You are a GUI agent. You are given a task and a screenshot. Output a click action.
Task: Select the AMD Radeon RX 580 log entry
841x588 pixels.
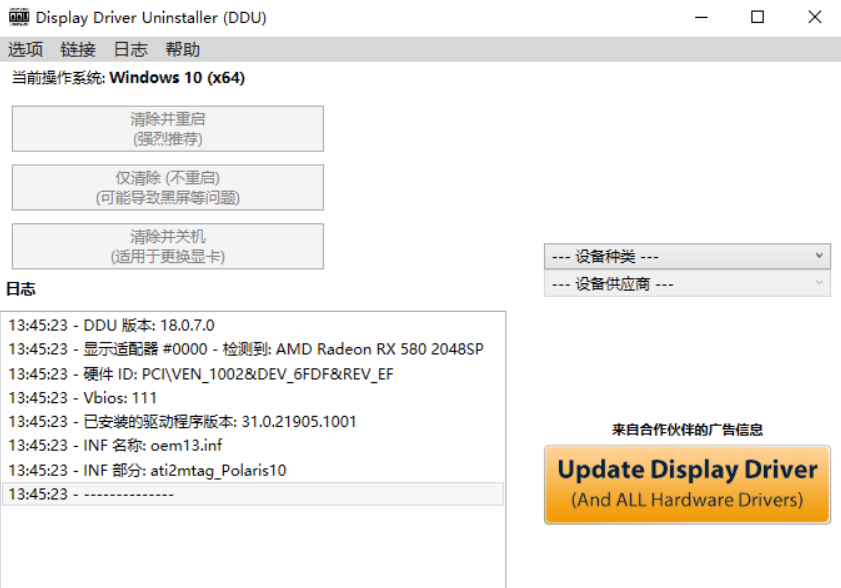coord(246,349)
